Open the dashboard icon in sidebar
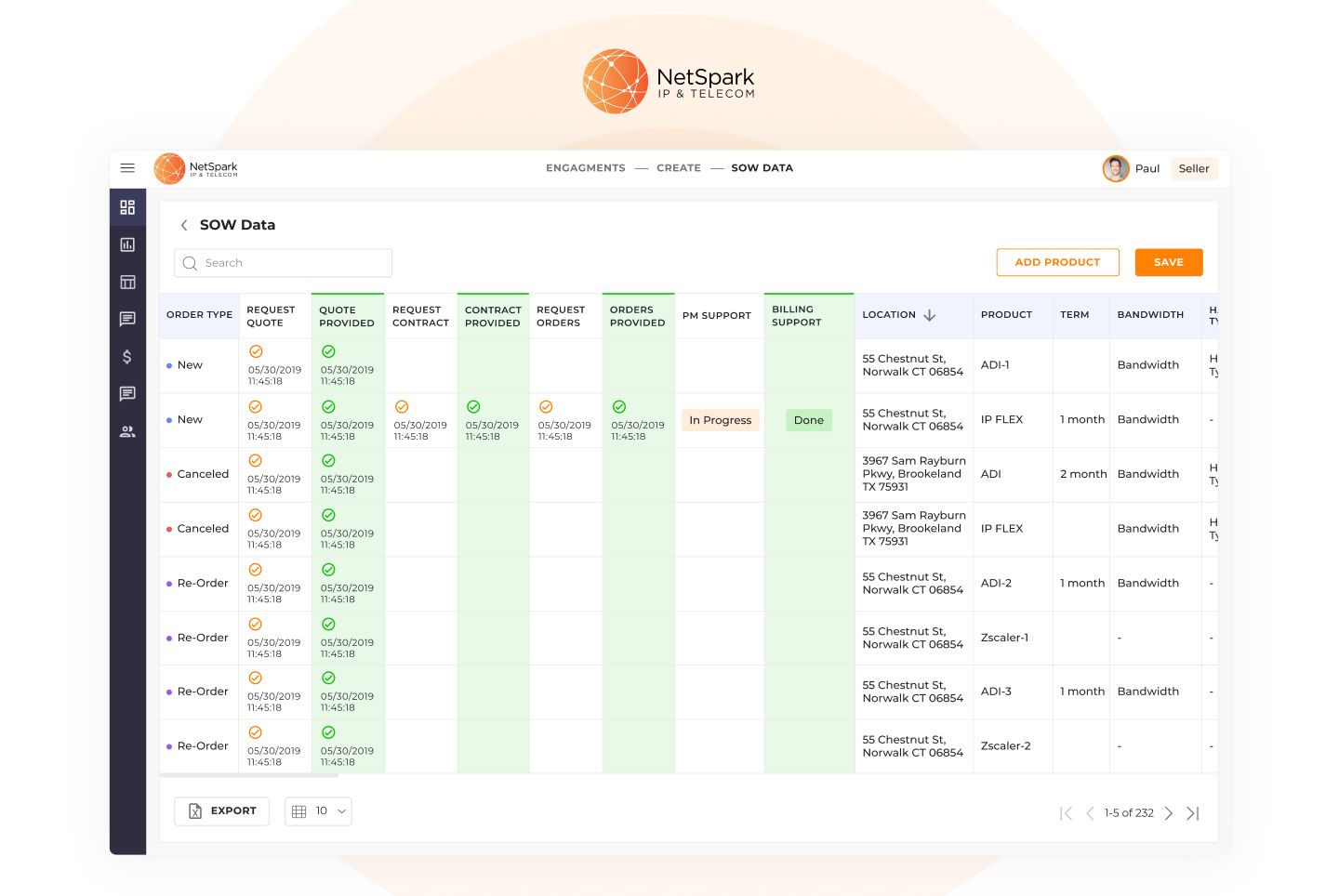This screenshot has width=1339, height=896. click(127, 207)
